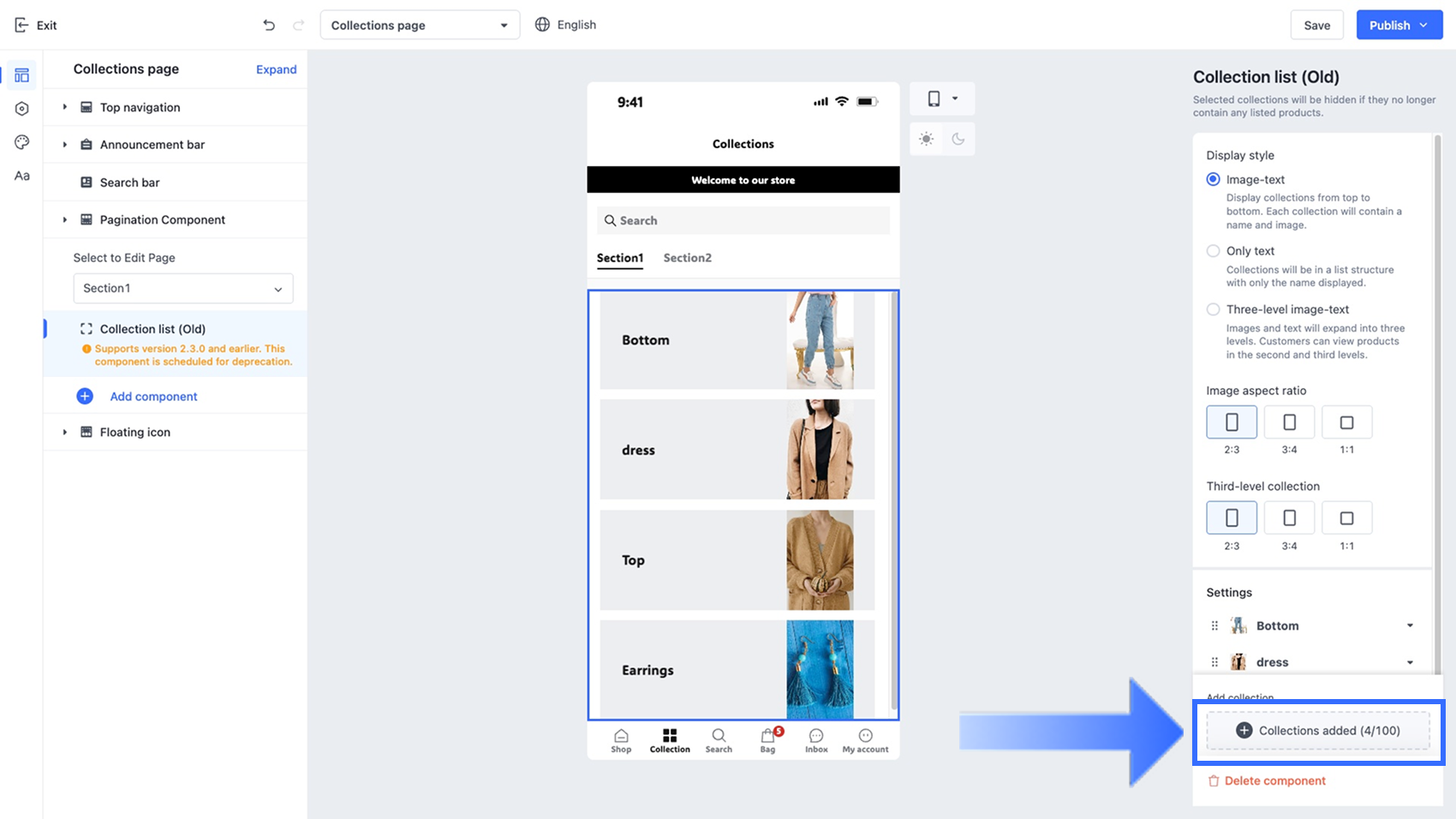
Task: Set Image aspect ratio to 3:4
Action: (1289, 422)
